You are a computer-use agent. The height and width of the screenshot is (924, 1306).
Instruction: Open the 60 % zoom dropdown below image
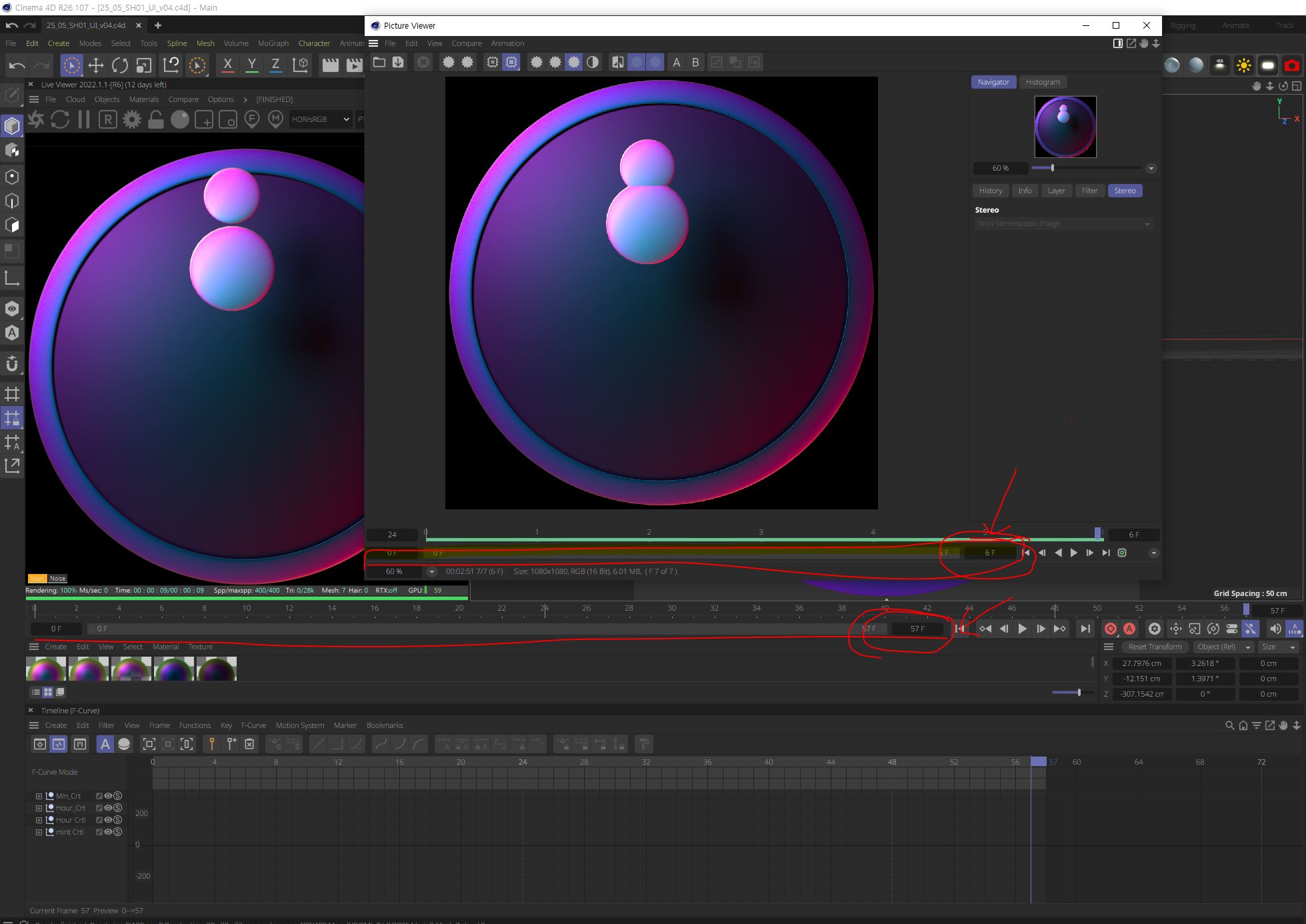pyautogui.click(x=432, y=571)
